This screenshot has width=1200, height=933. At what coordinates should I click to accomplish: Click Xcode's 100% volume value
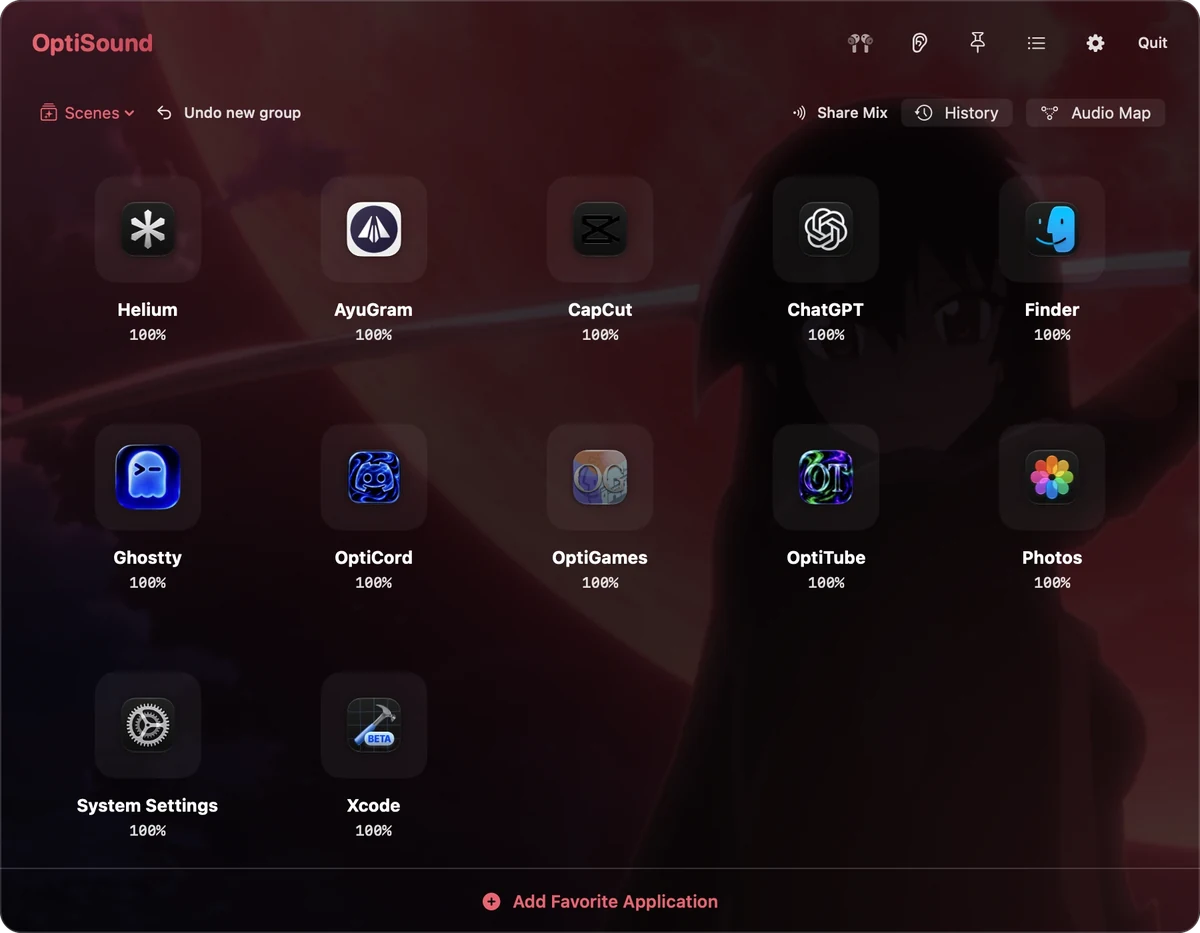(x=374, y=831)
